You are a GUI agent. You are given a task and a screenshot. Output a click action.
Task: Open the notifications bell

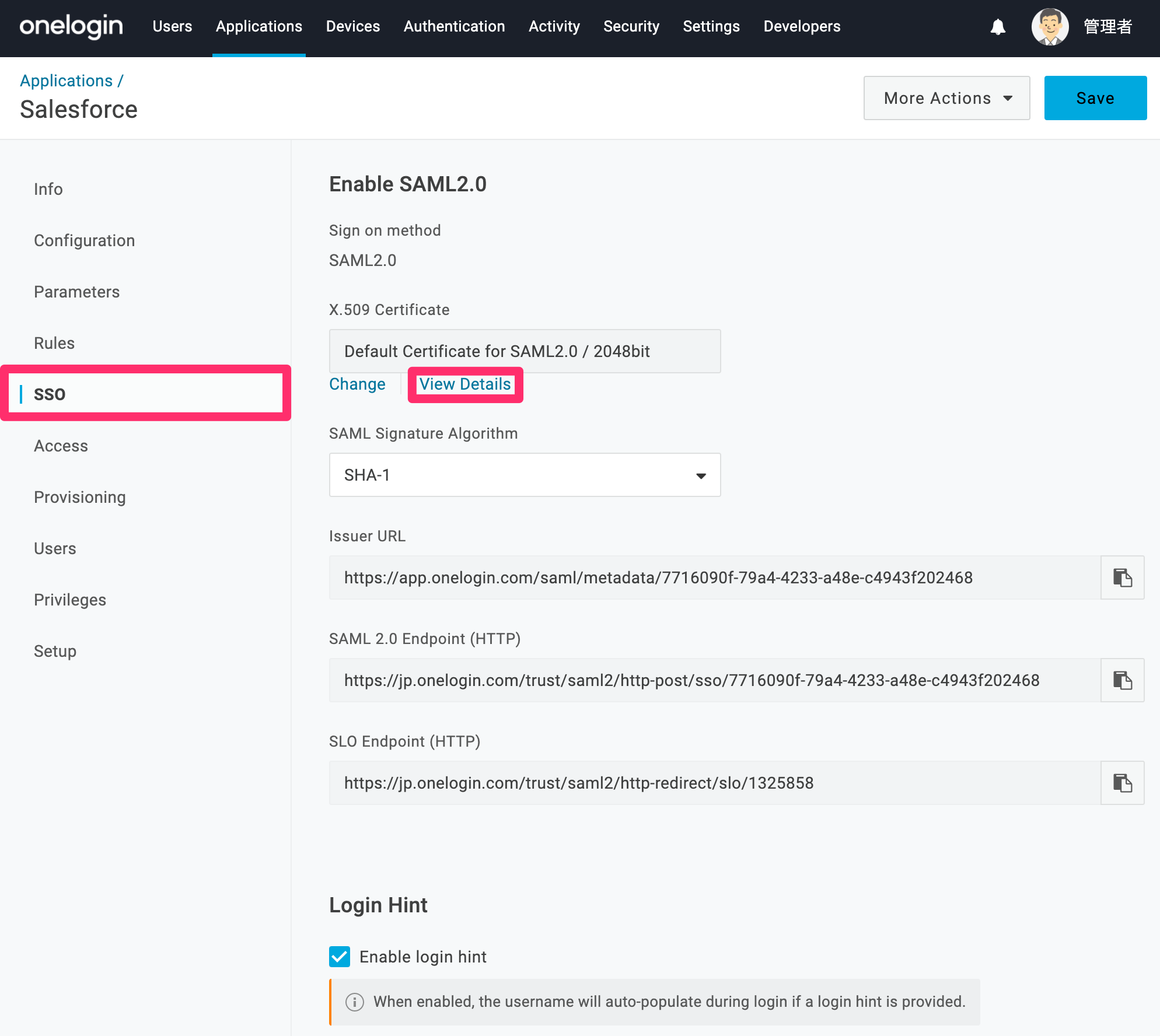point(998,27)
